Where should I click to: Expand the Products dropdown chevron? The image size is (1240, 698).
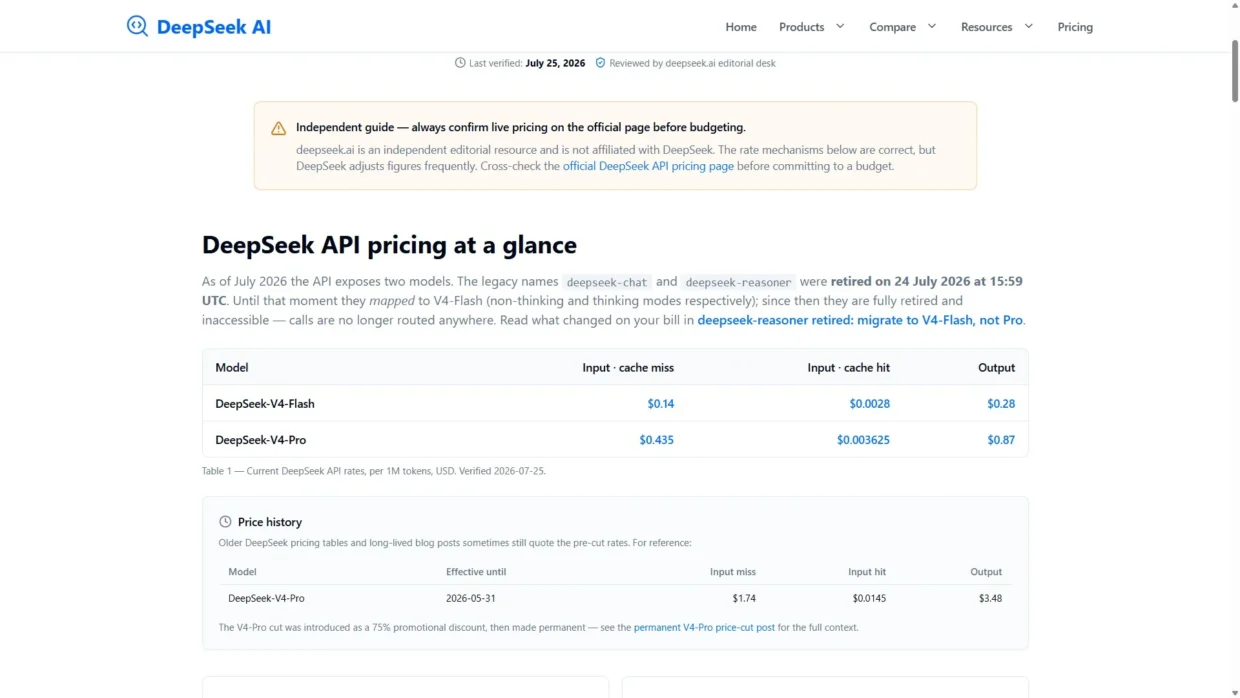tap(840, 26)
